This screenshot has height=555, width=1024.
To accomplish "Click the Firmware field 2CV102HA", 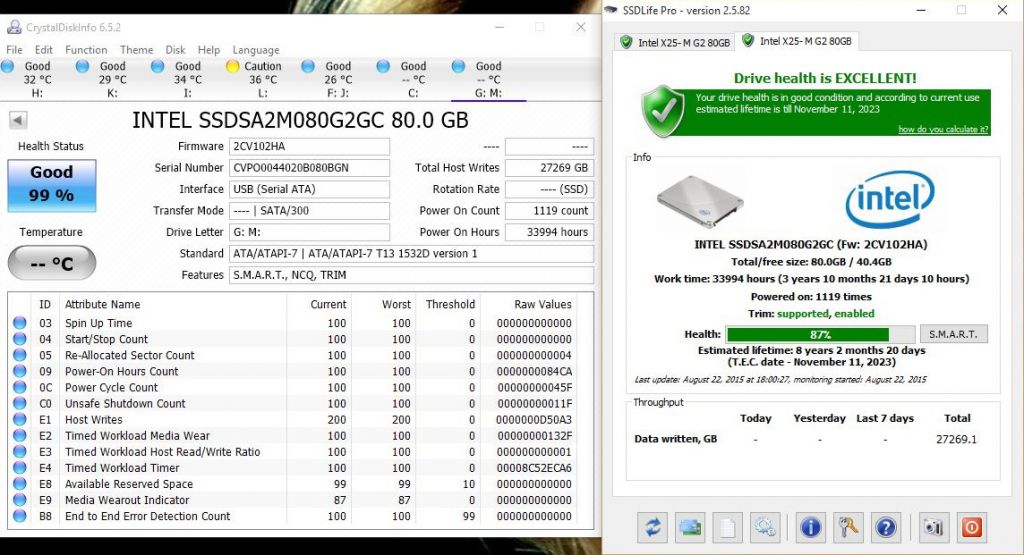I will click(309, 146).
